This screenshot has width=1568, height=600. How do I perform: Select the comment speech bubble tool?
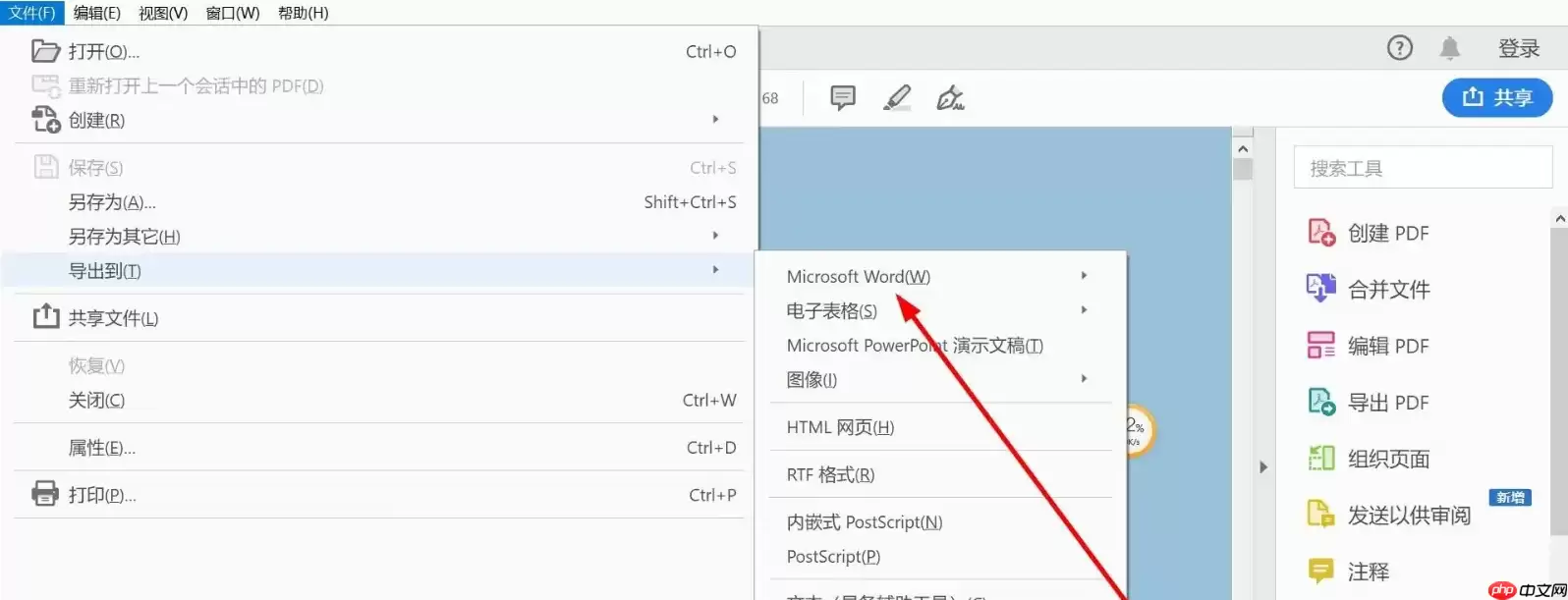click(843, 97)
